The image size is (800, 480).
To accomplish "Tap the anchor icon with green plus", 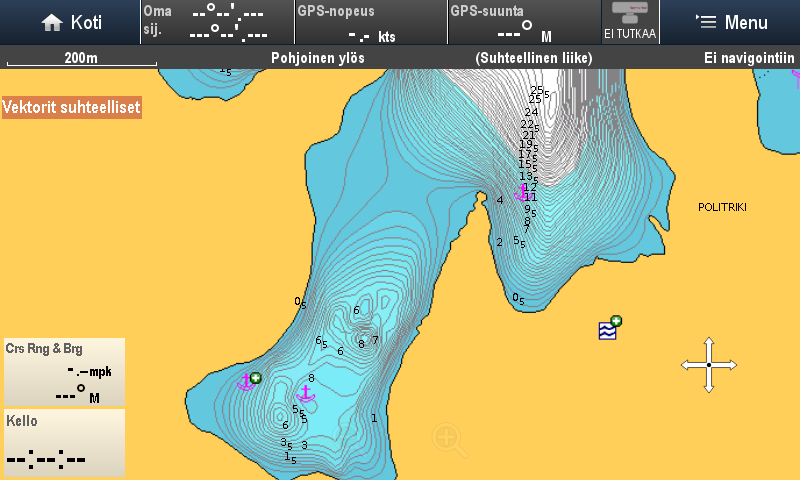I will tap(248, 380).
